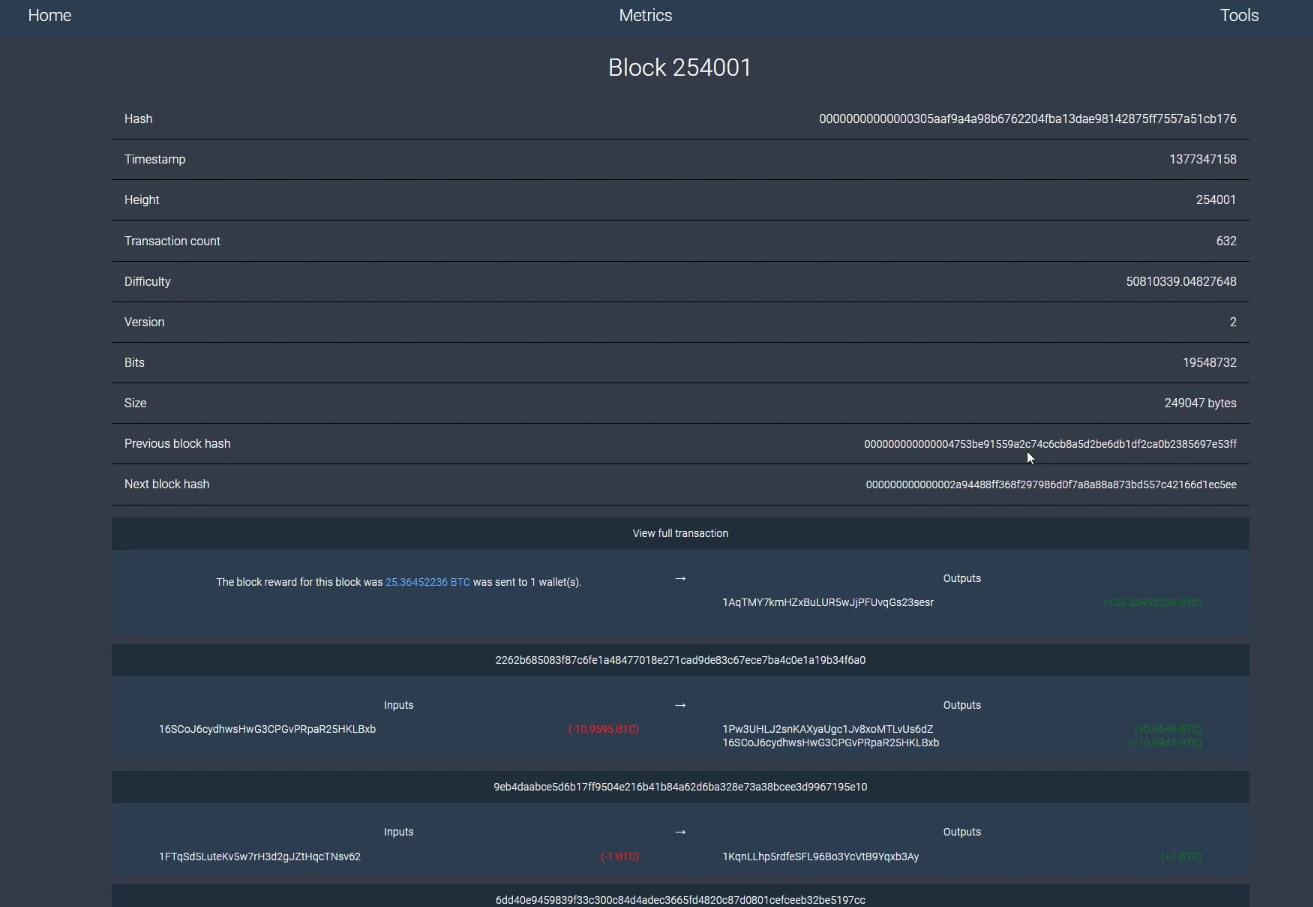Click the green +0.0648 BTC output amount
1313x907 pixels.
click(1168, 729)
